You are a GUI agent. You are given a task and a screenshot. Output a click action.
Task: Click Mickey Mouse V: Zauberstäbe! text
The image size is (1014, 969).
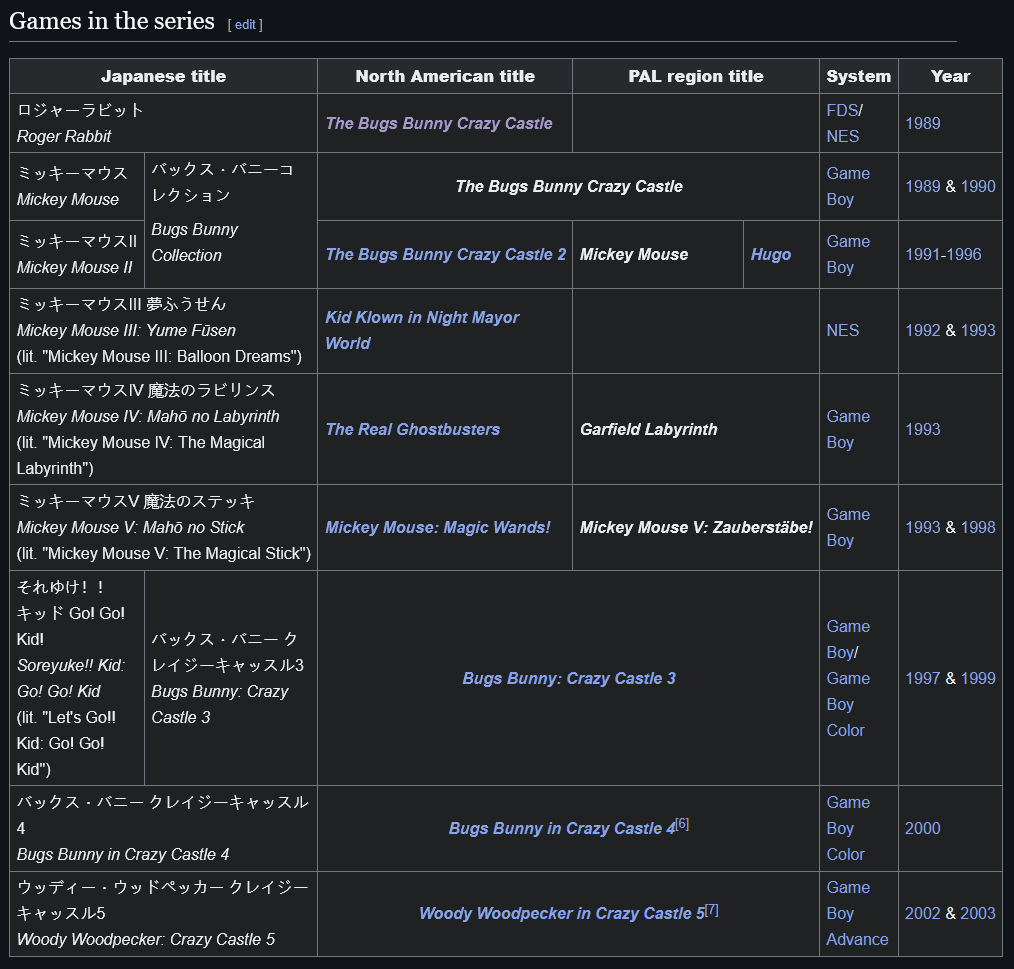(x=696, y=527)
